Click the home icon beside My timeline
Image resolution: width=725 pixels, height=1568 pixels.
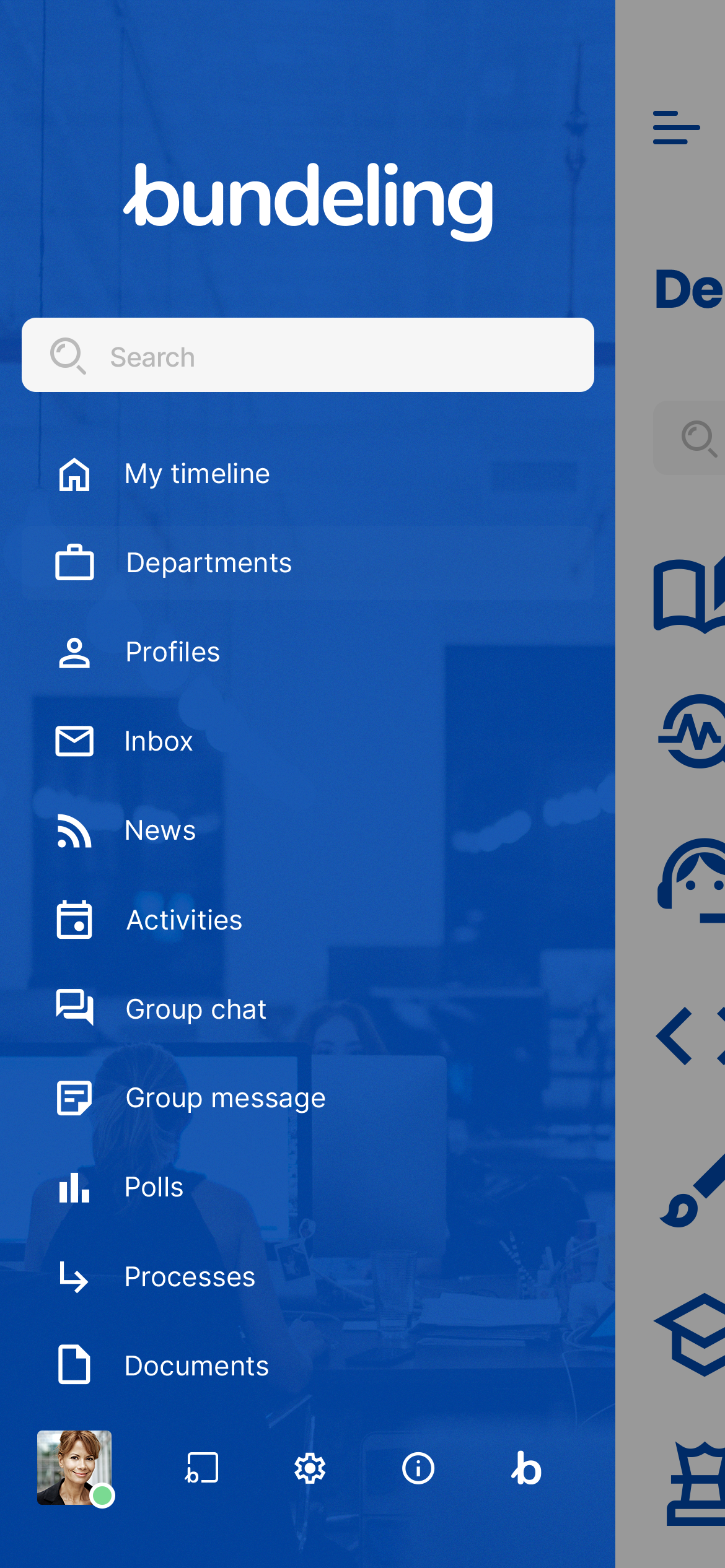coord(74,474)
